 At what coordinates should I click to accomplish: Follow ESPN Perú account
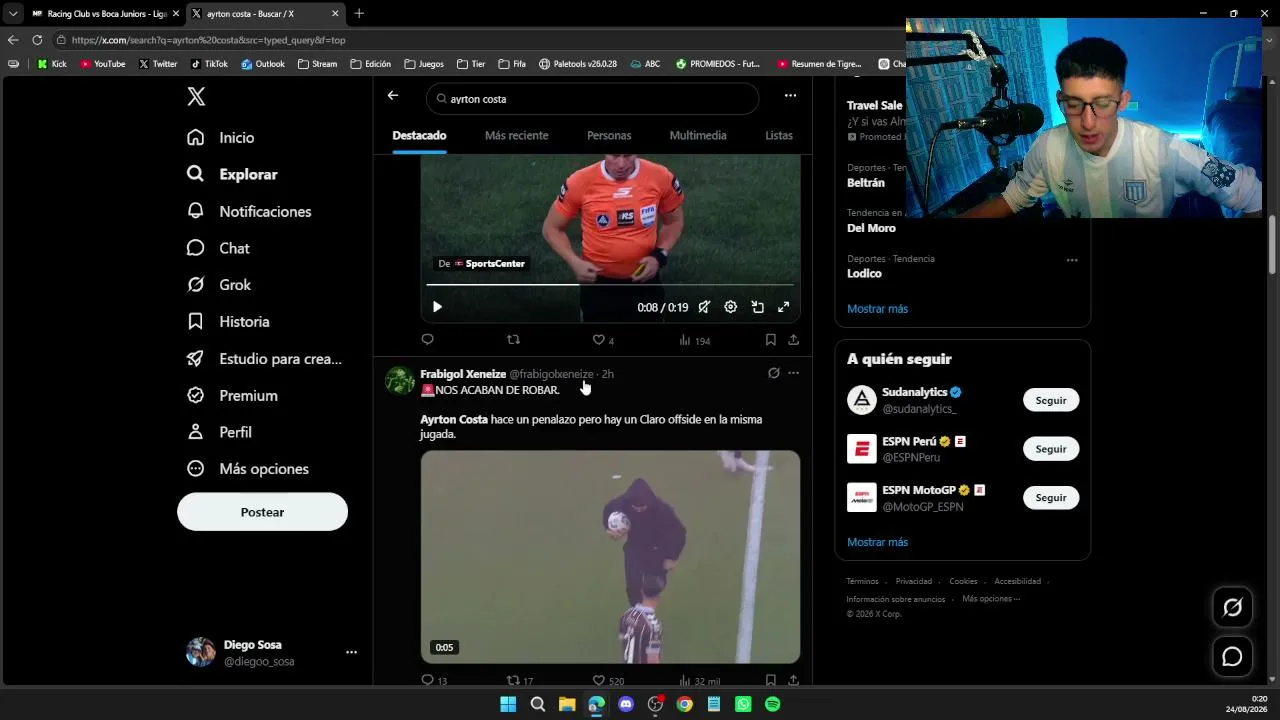(1051, 449)
